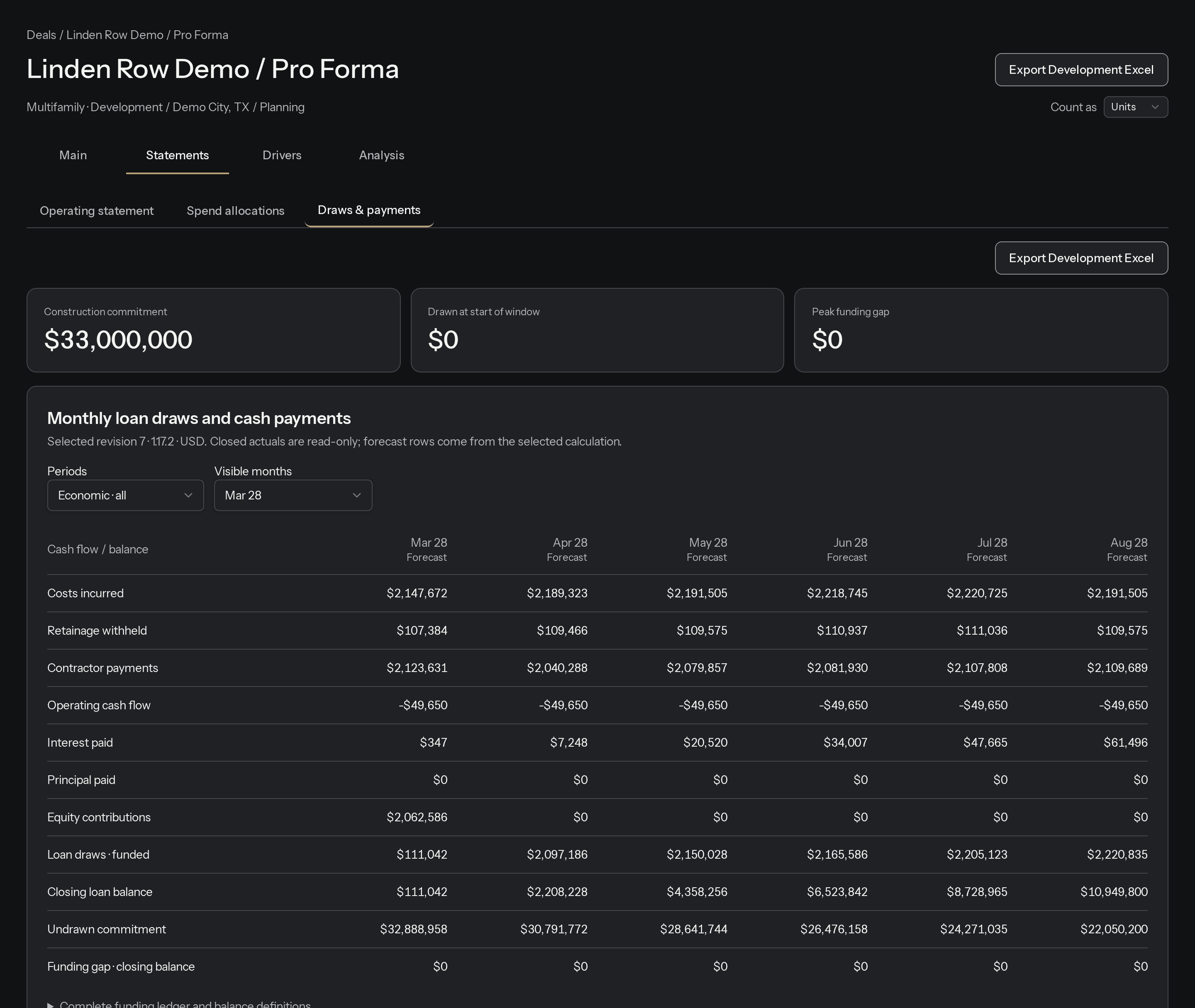Click Export Development Excel above summary cards
The height and width of the screenshot is (1008, 1195).
1081,258
